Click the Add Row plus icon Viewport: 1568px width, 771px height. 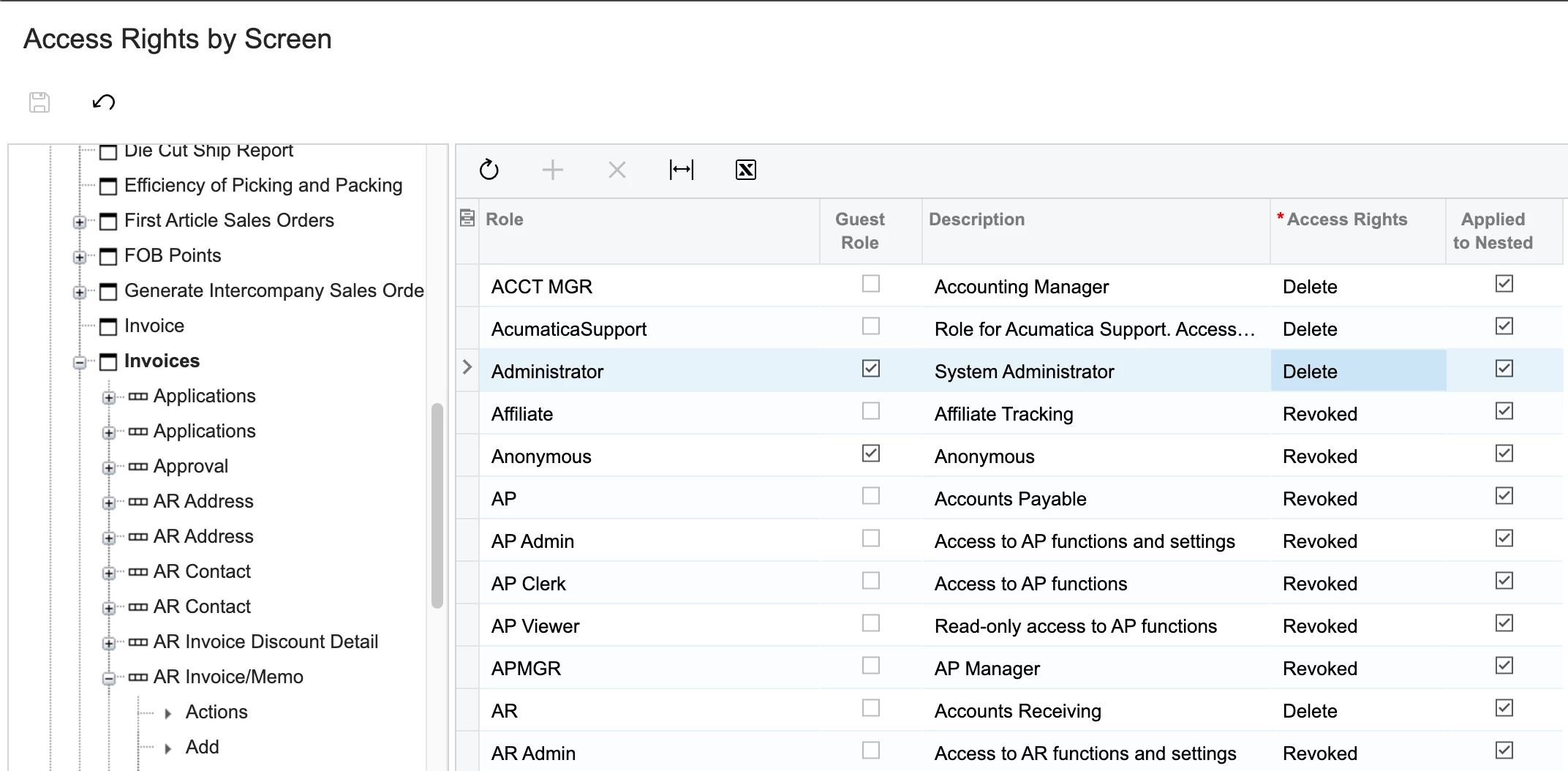552,170
